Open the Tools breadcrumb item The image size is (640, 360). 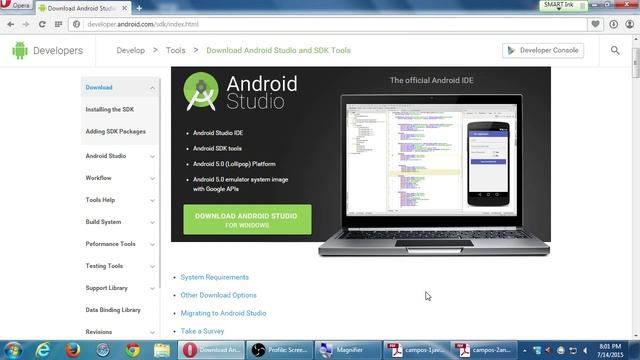176,50
